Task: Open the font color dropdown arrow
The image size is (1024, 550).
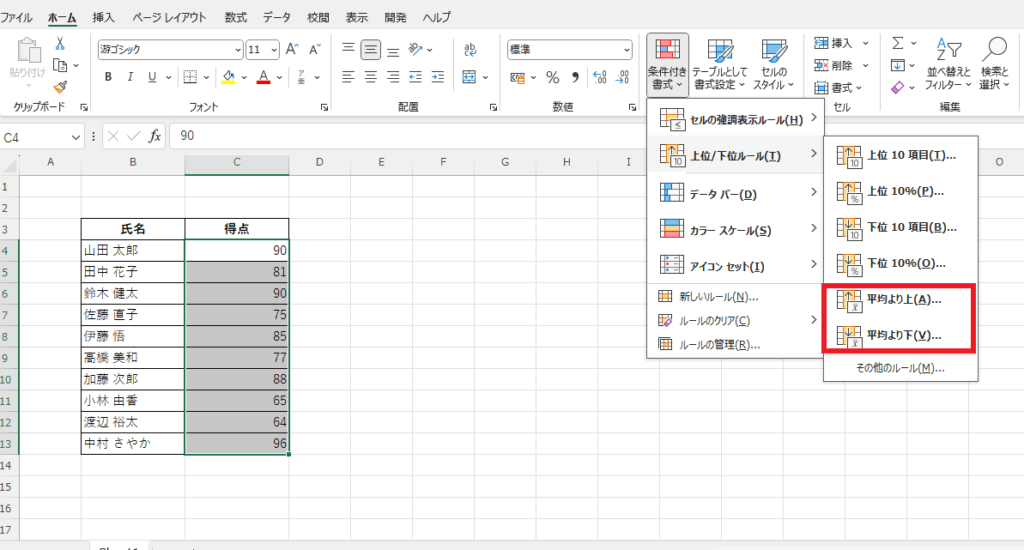Action: [x=280, y=77]
